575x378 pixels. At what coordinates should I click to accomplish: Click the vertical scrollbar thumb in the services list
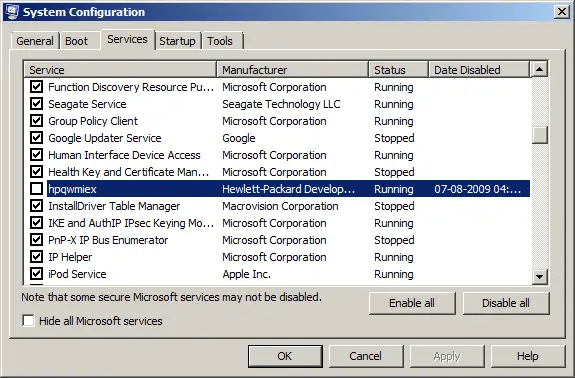539,135
